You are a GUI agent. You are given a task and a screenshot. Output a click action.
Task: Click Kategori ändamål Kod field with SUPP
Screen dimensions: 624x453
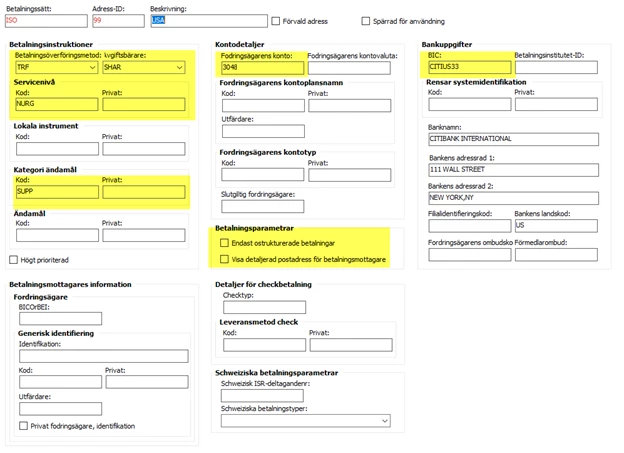[57, 192]
